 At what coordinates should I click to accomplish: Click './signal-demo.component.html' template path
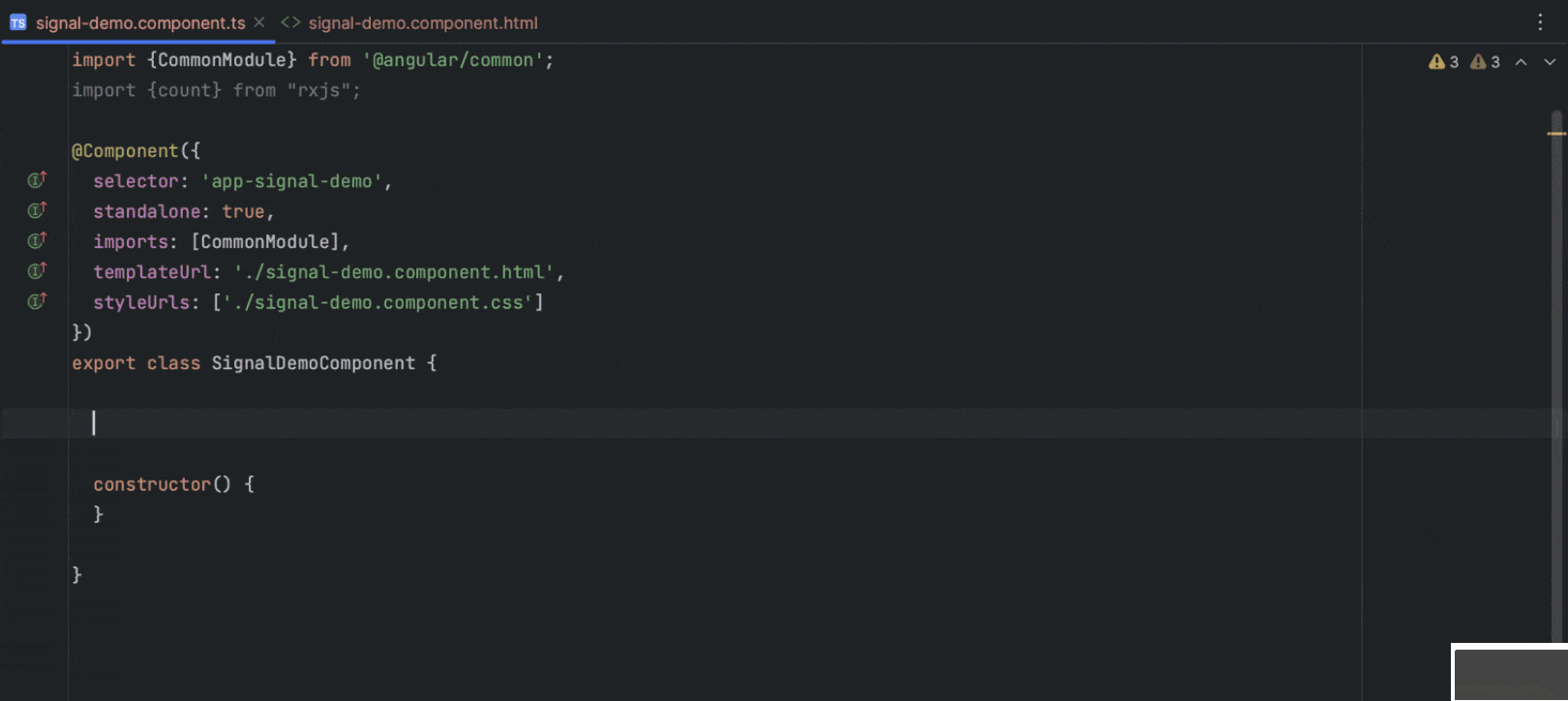point(394,272)
